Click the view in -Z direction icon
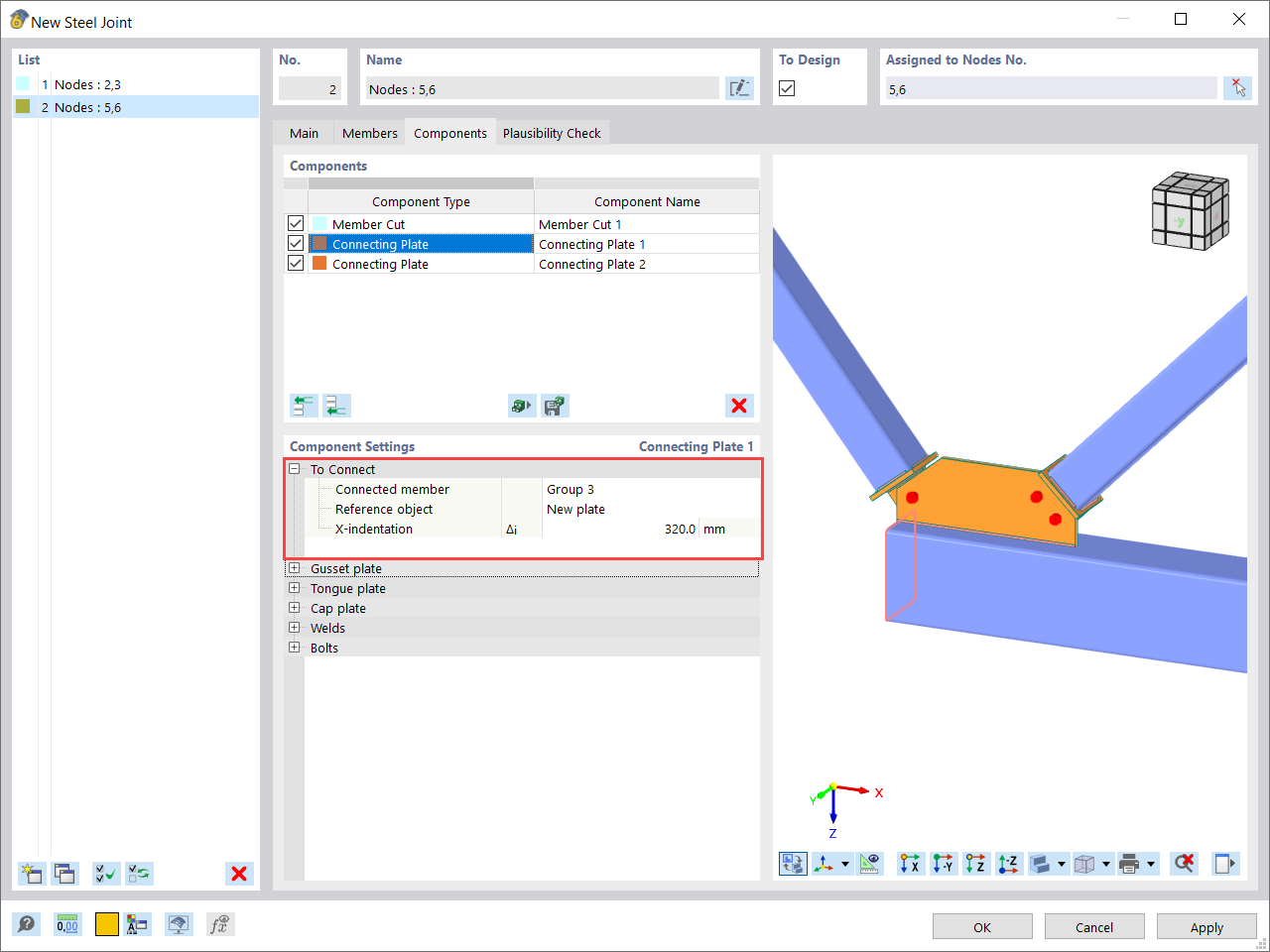The height and width of the screenshot is (952, 1270). click(1008, 864)
